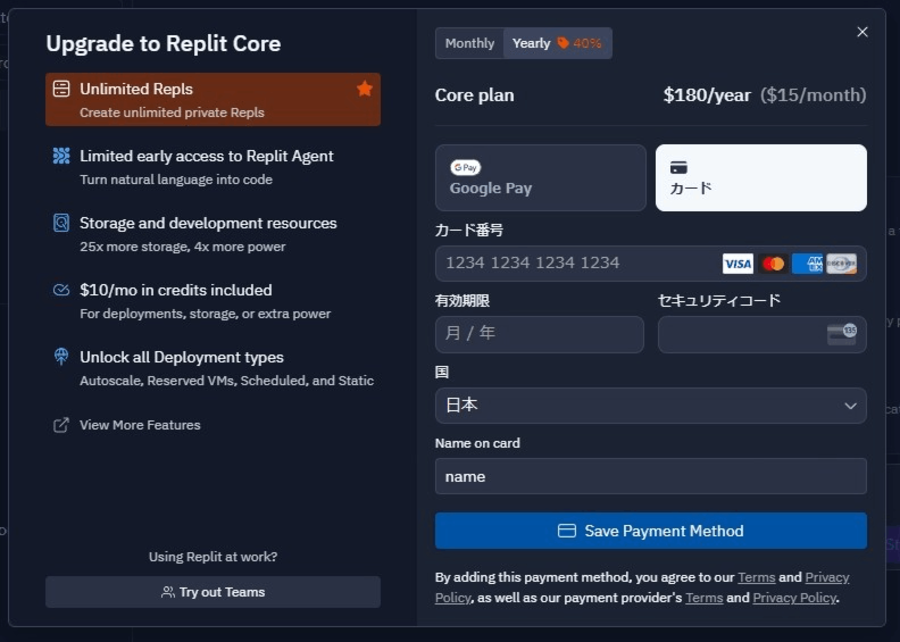Click the CVC card icon in security code field
900x642 pixels.
(x=842, y=334)
